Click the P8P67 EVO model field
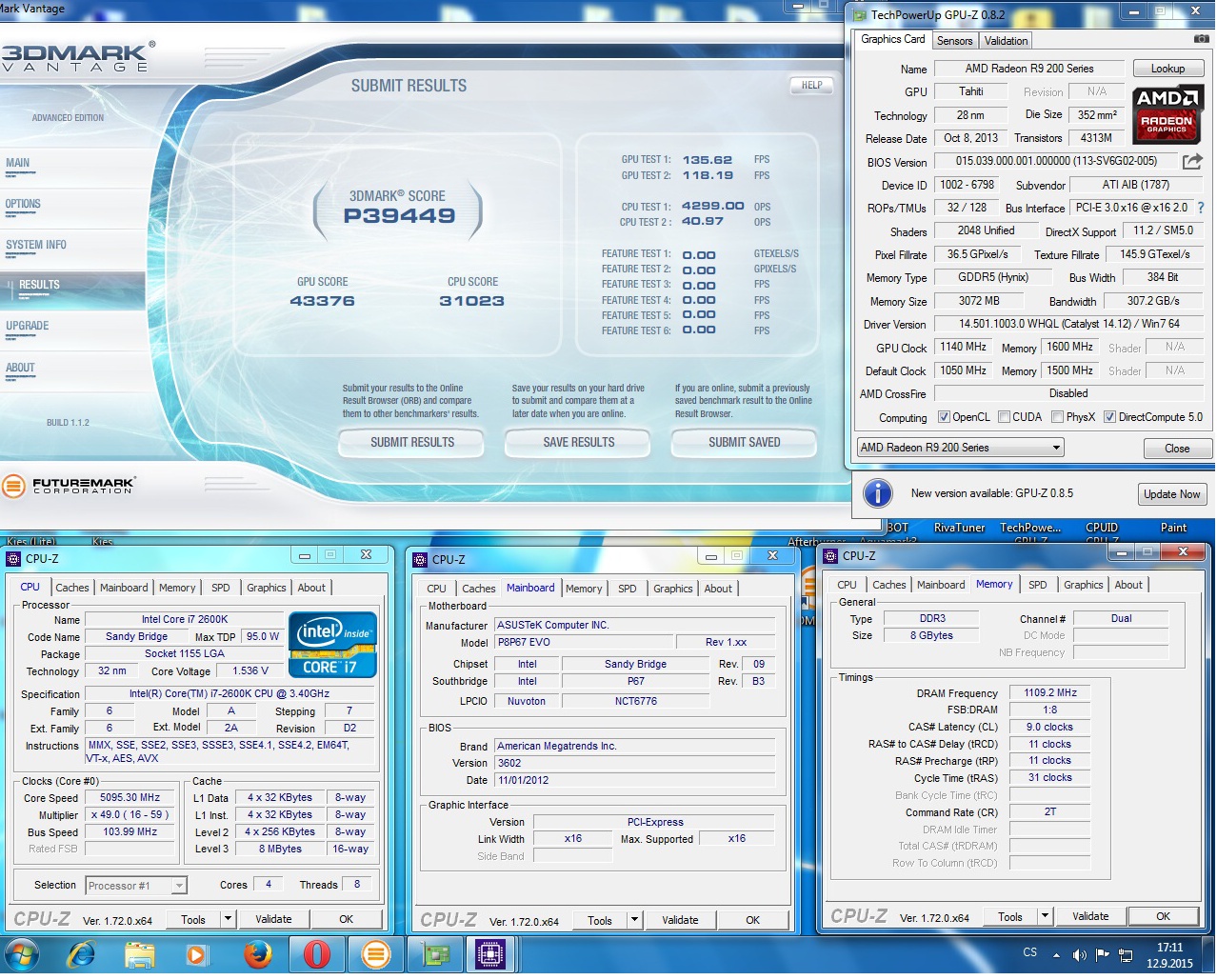The image size is (1217, 980). click(584, 643)
